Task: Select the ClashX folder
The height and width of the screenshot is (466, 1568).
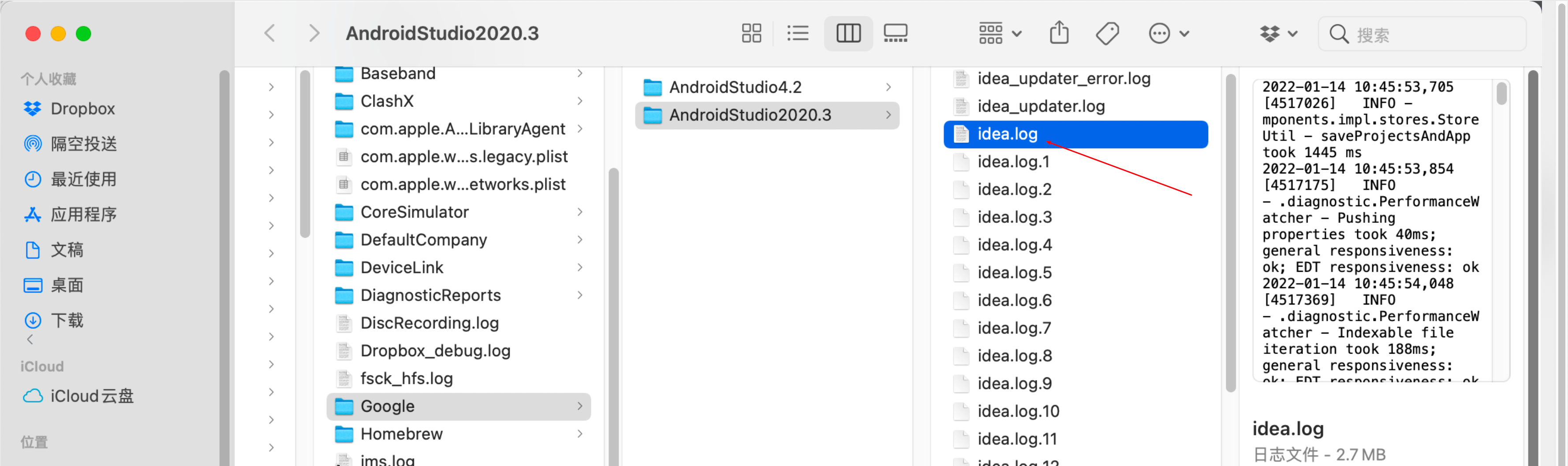Action: click(x=459, y=101)
